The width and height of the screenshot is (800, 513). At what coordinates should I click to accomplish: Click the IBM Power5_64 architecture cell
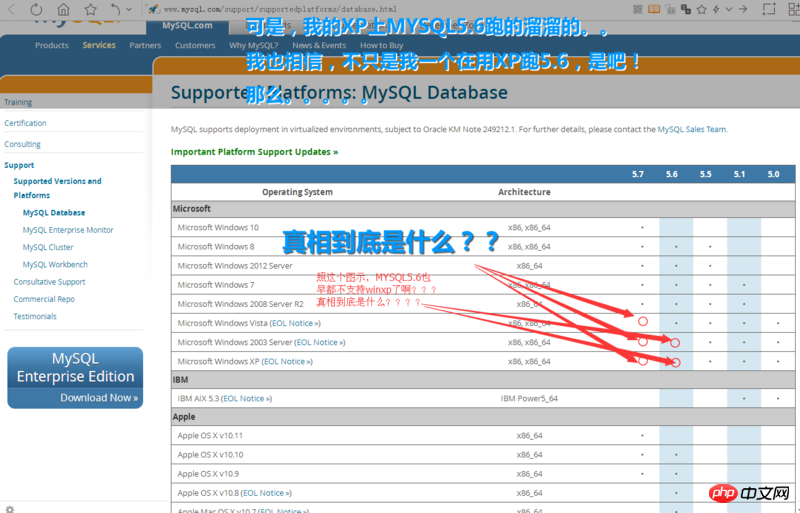pyautogui.click(x=529, y=399)
